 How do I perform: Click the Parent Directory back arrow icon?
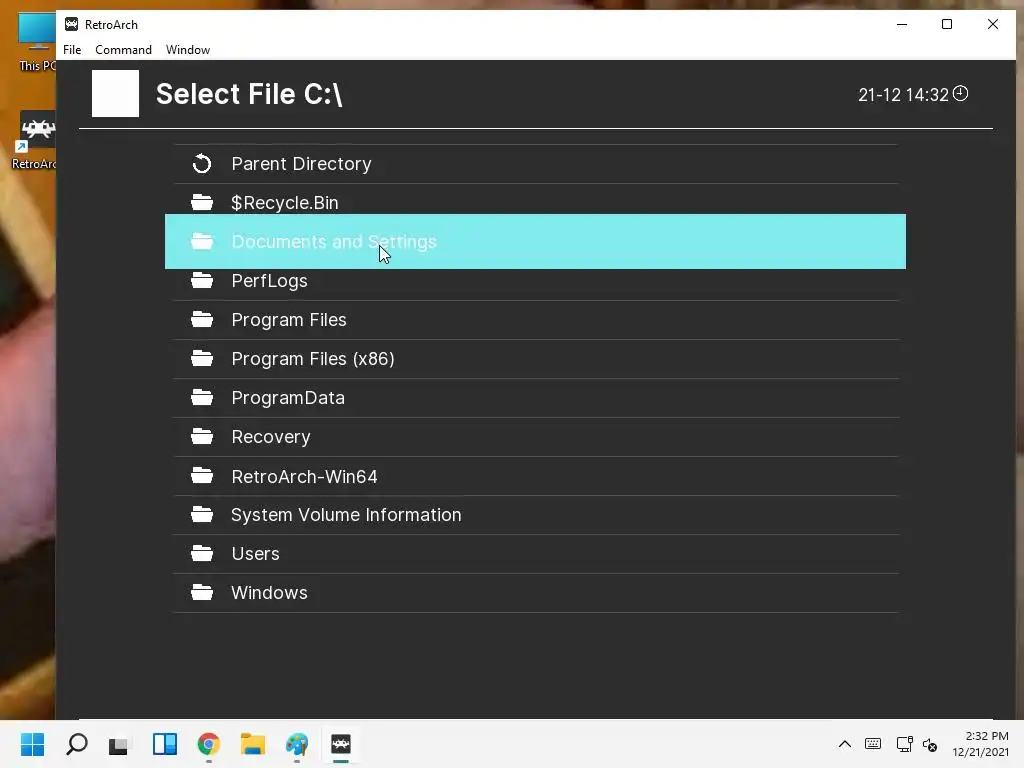[x=202, y=164]
